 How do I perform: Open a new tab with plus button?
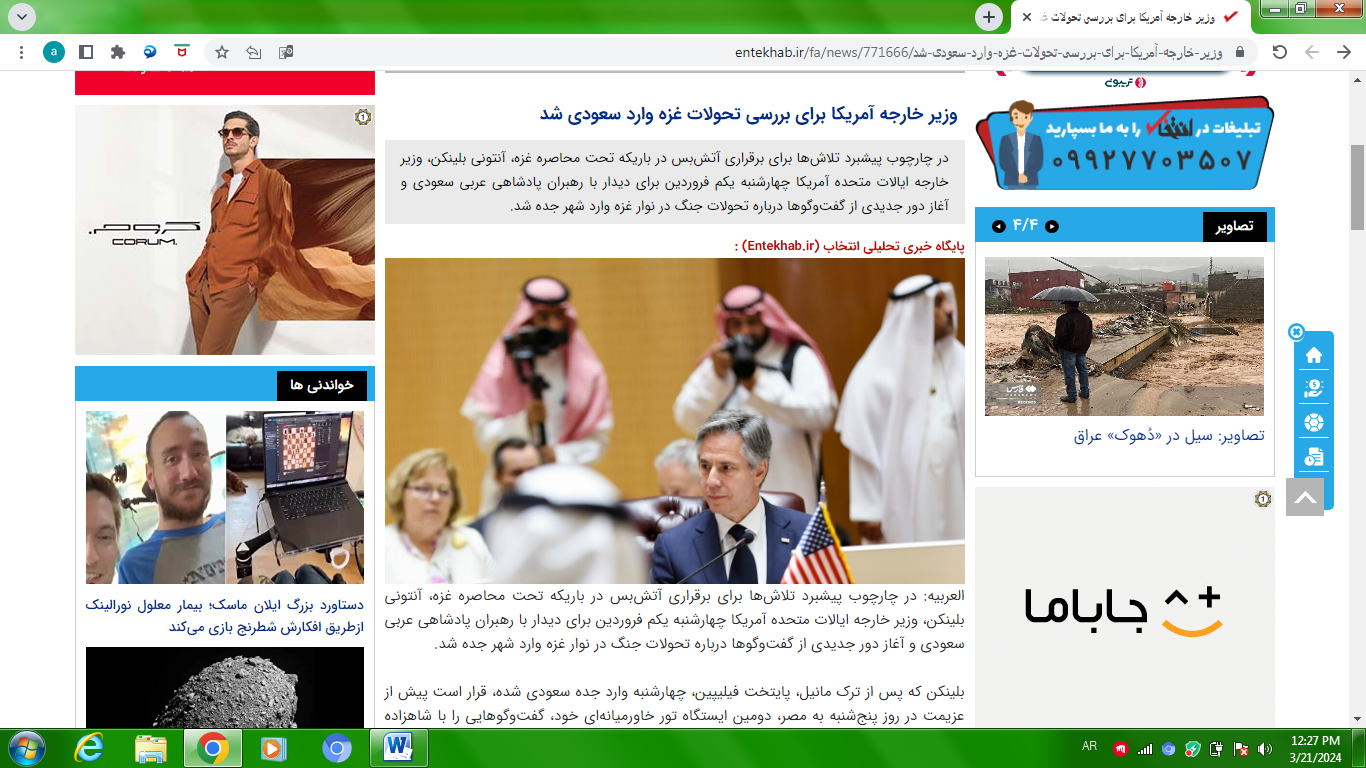click(x=989, y=17)
